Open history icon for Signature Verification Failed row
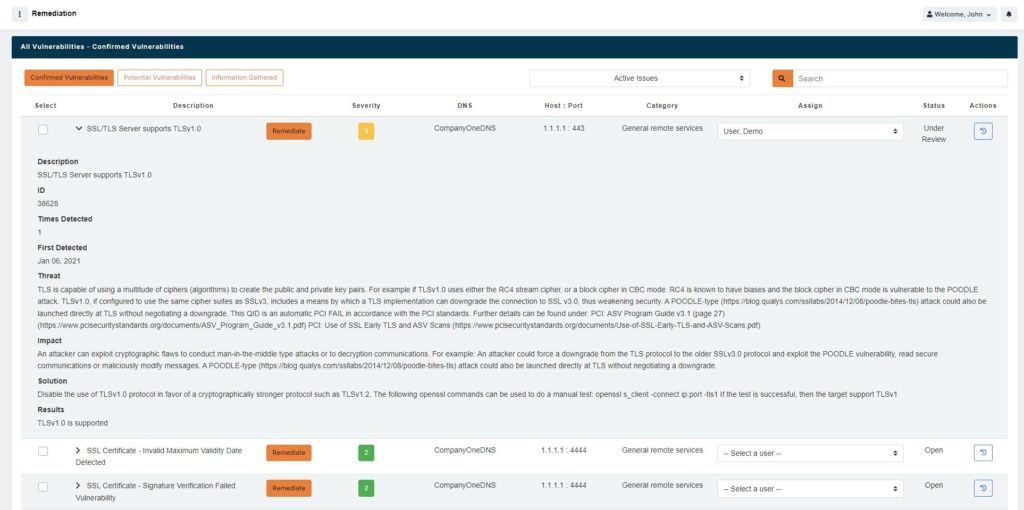 click(982, 488)
